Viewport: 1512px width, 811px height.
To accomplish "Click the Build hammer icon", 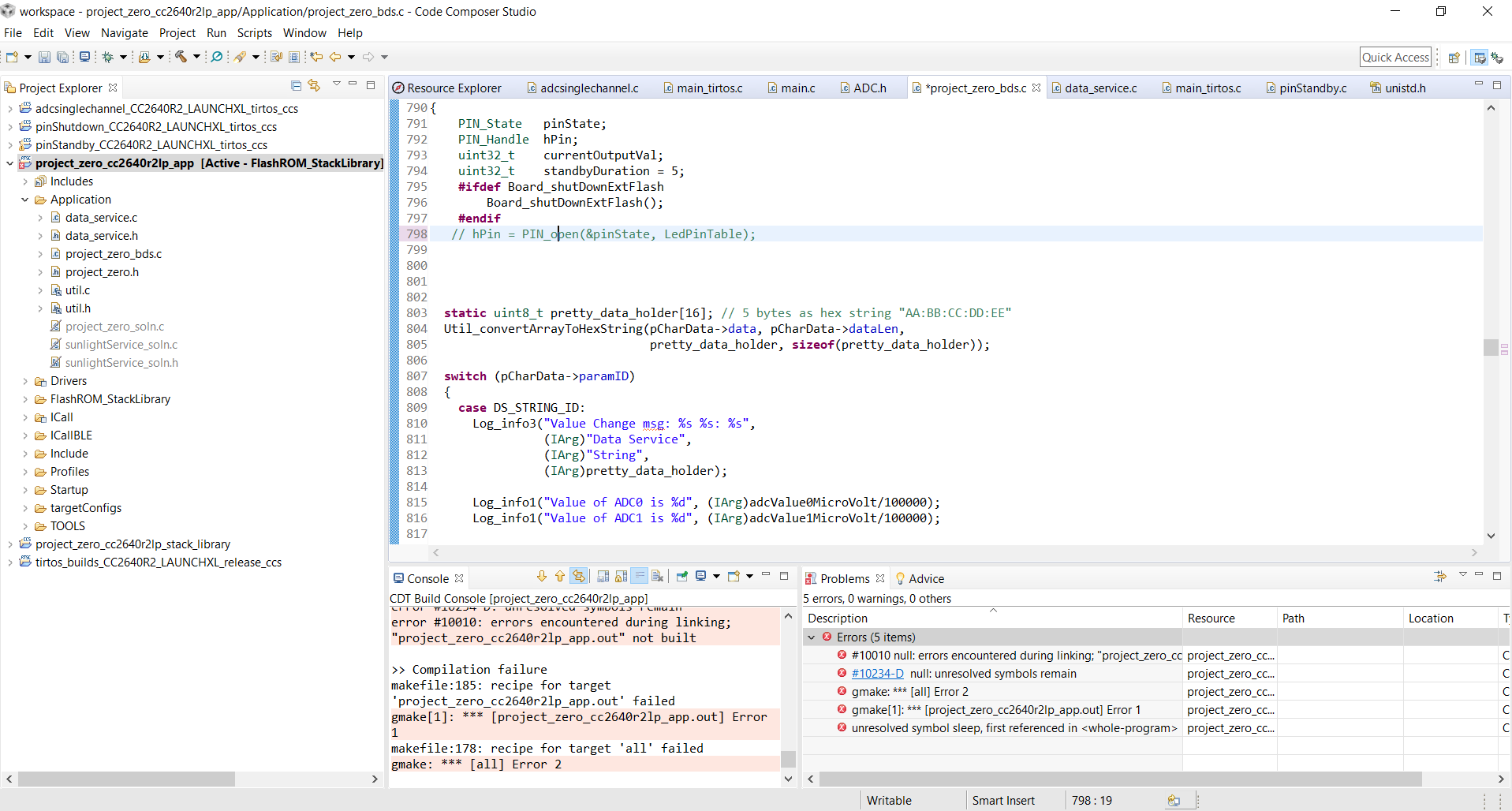I will (181, 57).
